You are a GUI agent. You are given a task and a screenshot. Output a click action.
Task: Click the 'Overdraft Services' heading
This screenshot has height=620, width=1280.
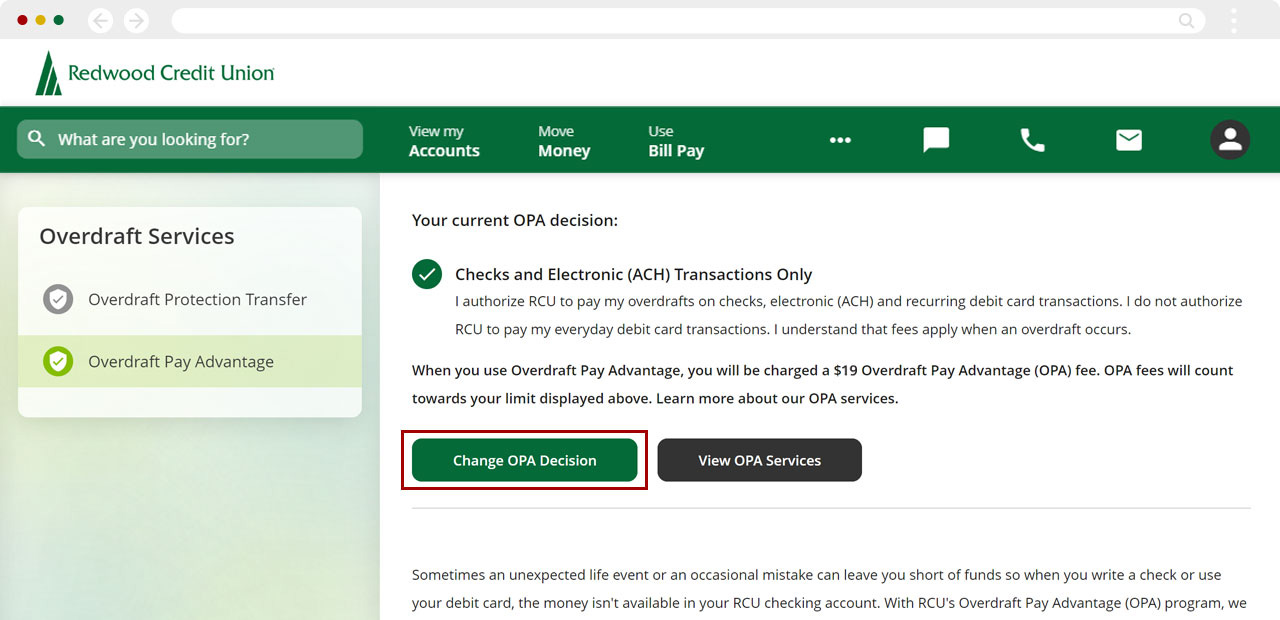pos(137,236)
